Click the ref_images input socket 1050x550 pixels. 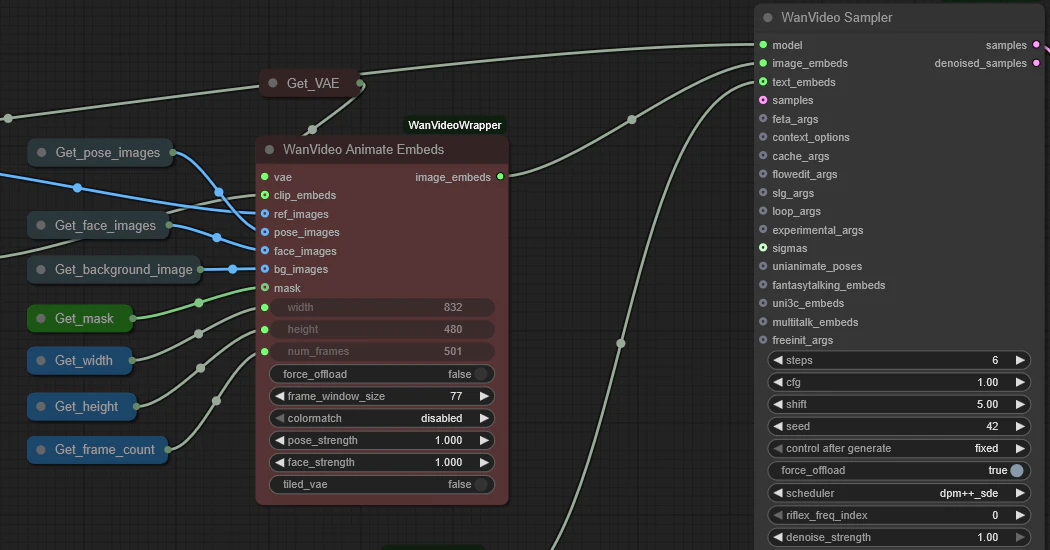(x=265, y=214)
